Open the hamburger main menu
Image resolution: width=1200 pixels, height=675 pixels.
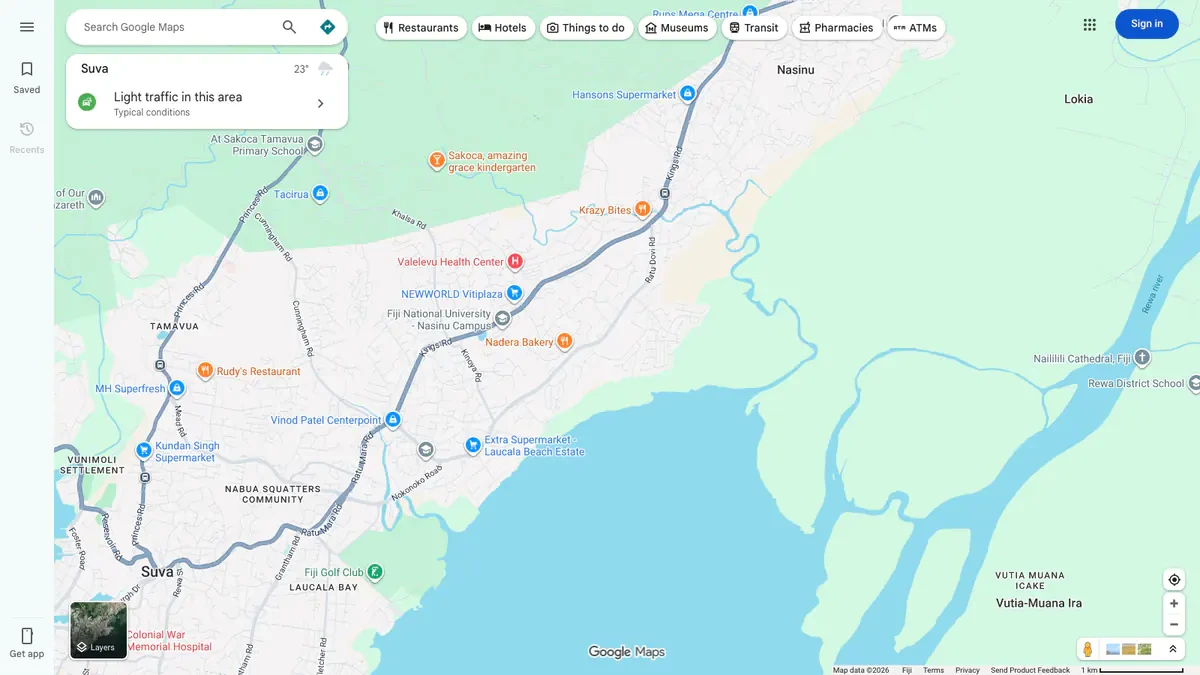point(27,27)
